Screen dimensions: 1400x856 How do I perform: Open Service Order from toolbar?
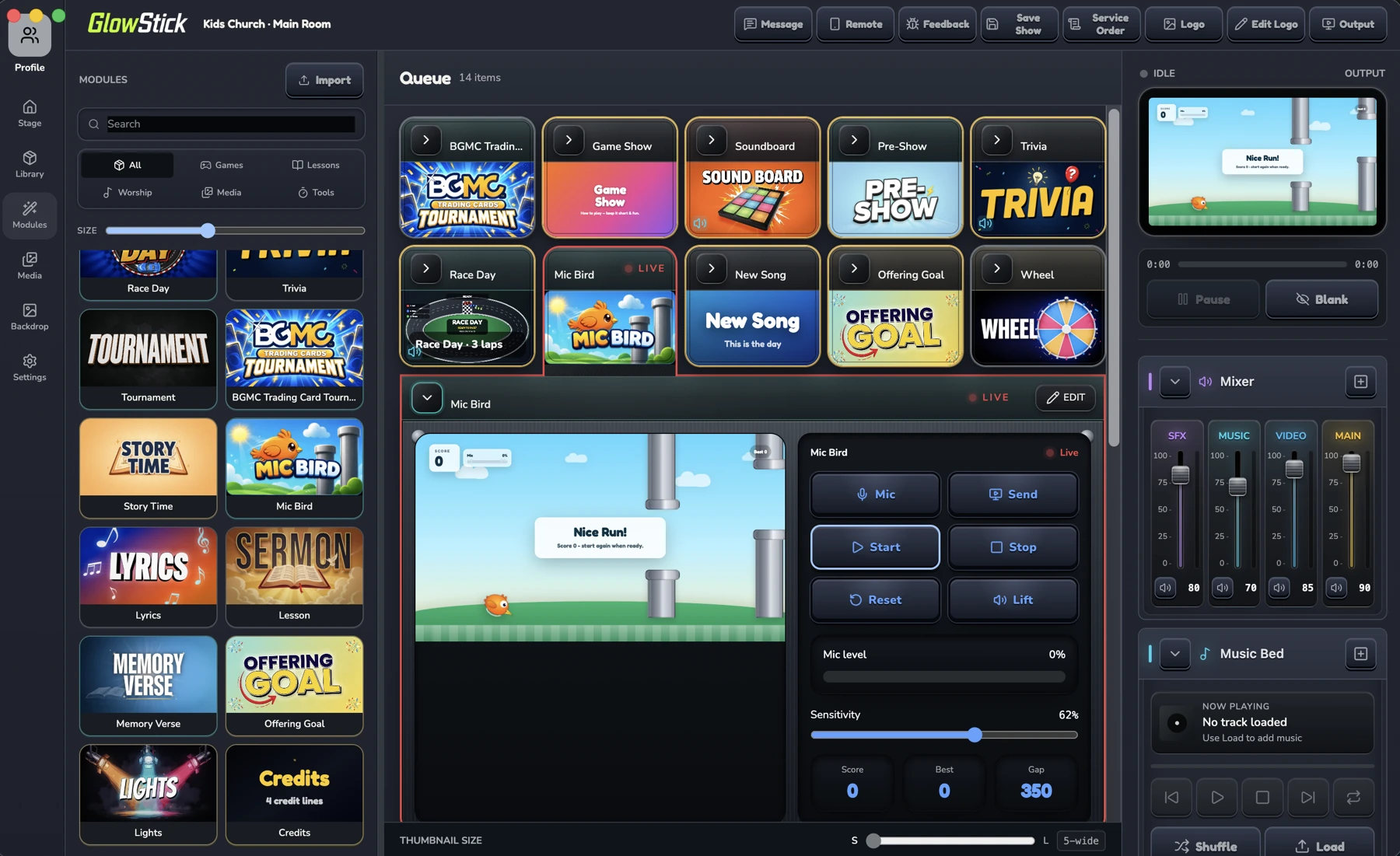[x=1101, y=24]
